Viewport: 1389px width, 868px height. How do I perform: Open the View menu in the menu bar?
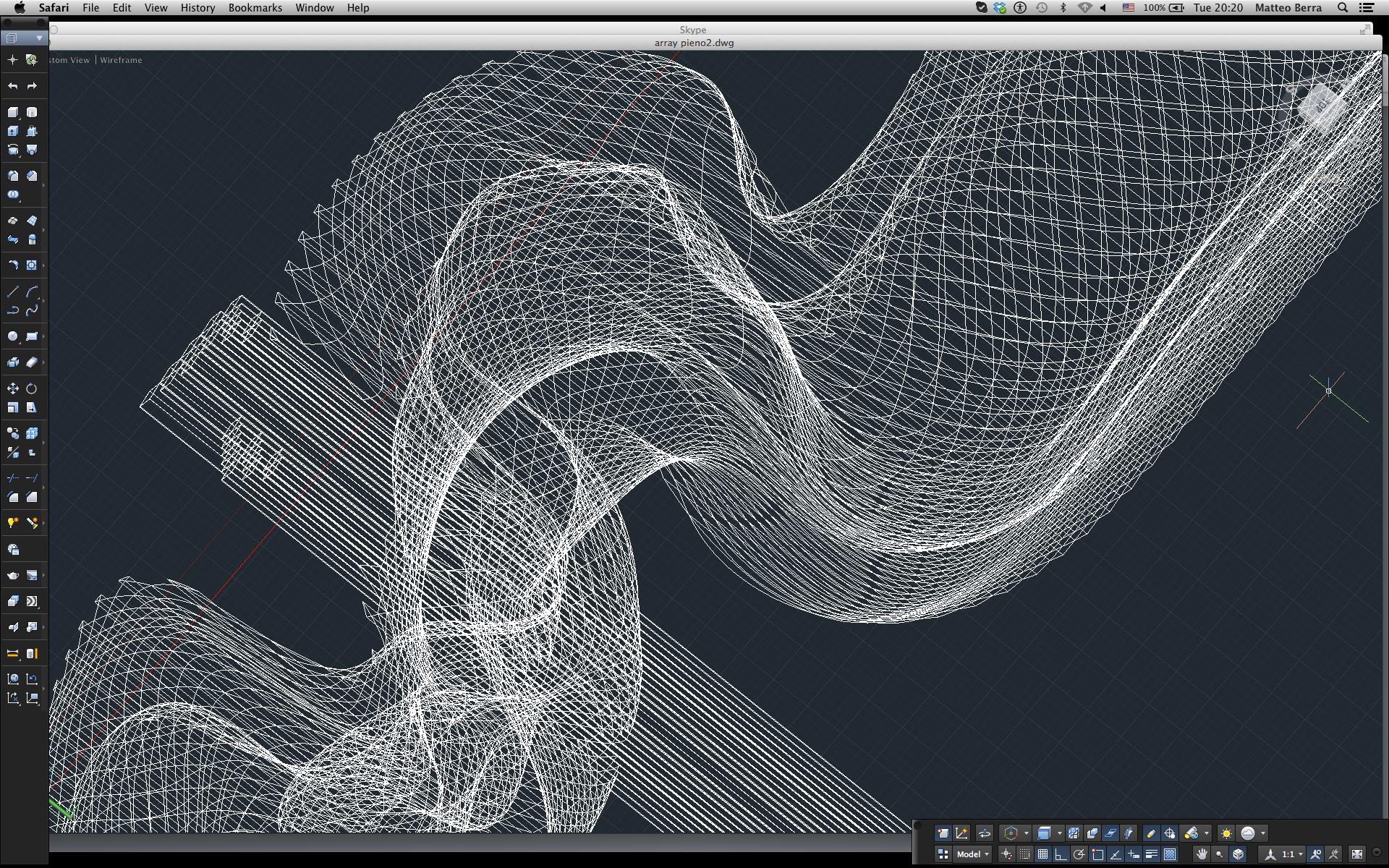156,8
